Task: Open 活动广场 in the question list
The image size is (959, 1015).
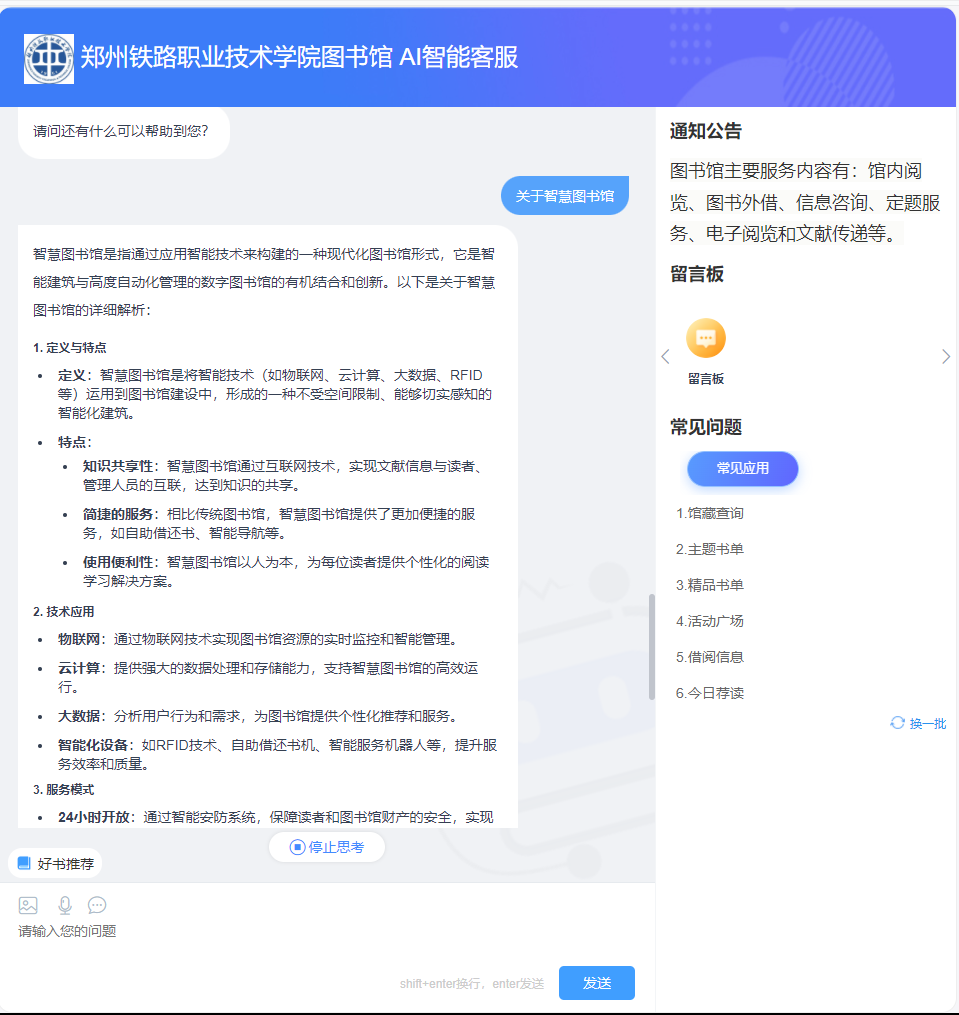Action: (x=710, y=621)
